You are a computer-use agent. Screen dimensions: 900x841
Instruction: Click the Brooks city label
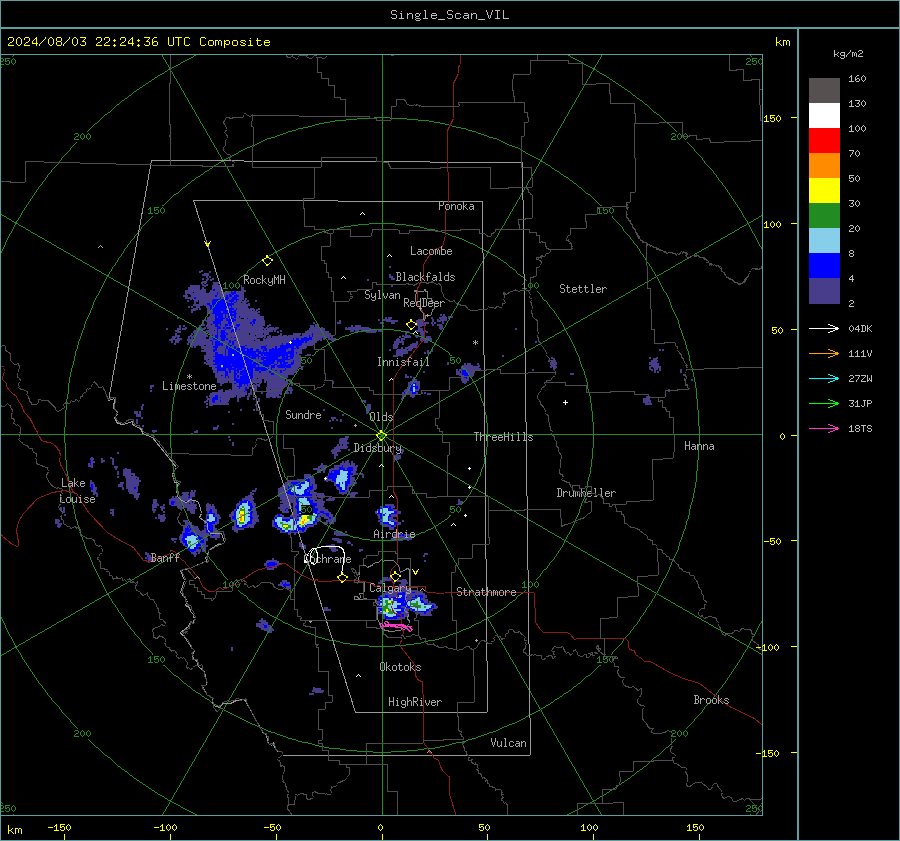point(711,700)
